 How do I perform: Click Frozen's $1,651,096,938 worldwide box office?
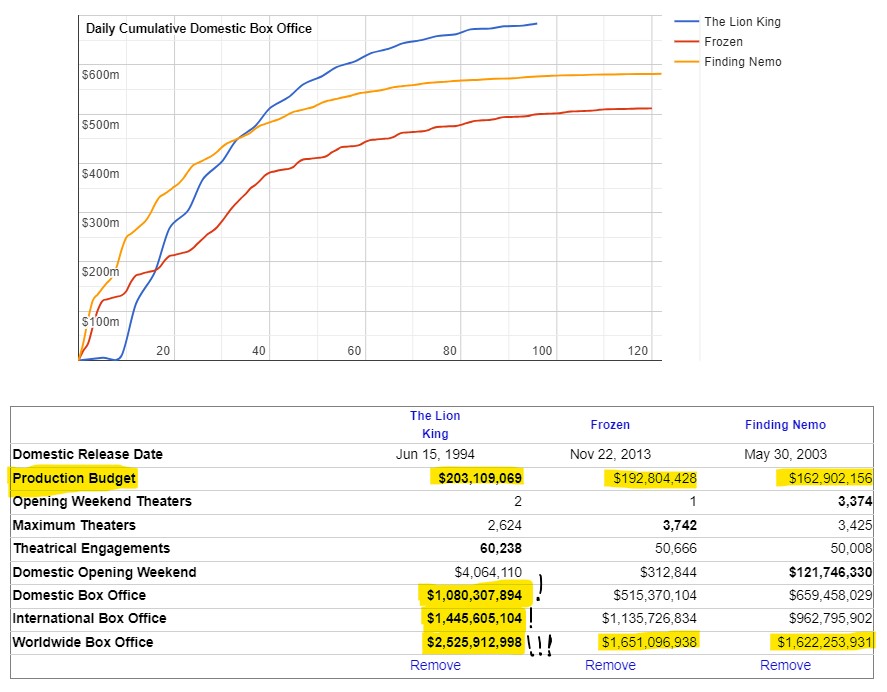[648, 642]
